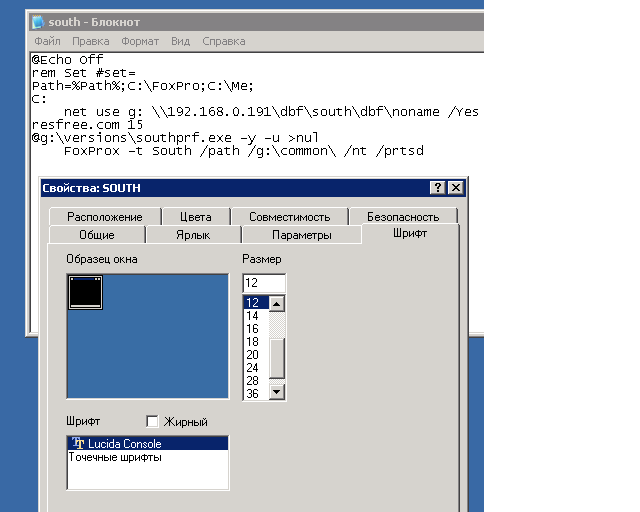Go to the Ярлык tab
The image size is (640, 512).
coord(192,235)
